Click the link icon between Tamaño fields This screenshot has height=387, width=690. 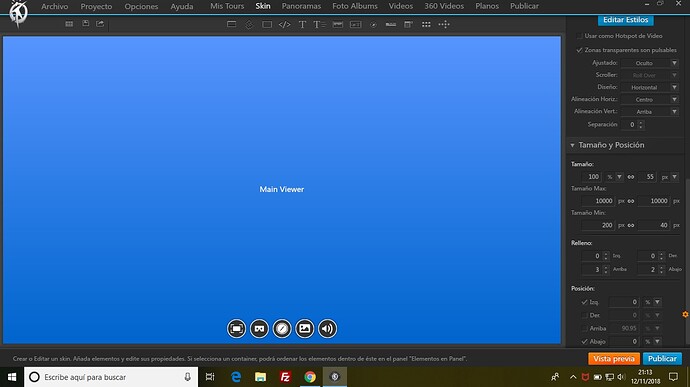click(631, 177)
